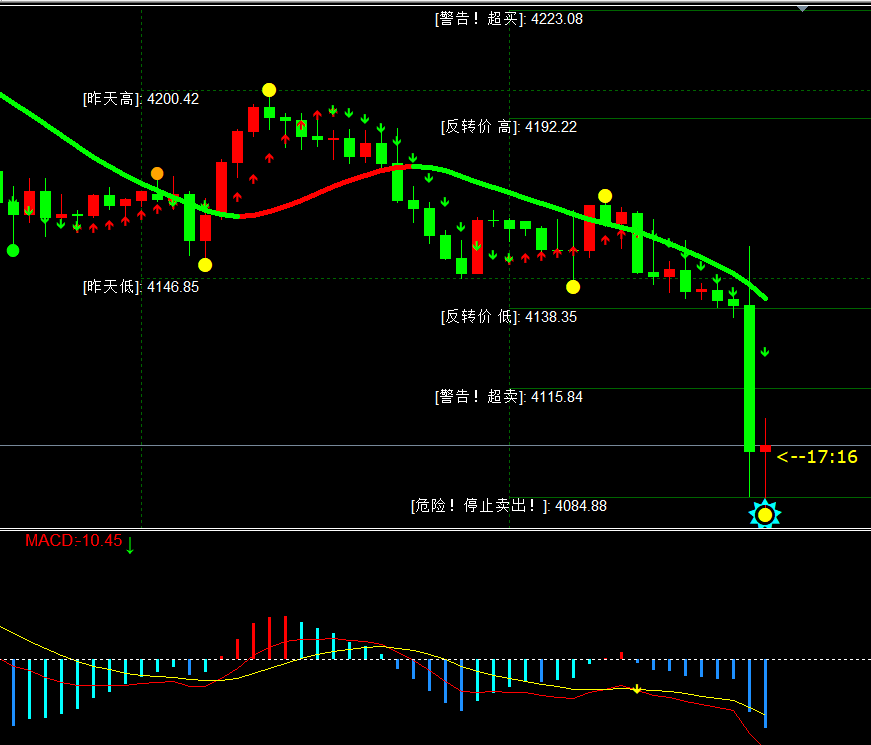Click the yellow dot directly above 反转价 低 label
This screenshot has width=871, height=745.
click(x=573, y=287)
